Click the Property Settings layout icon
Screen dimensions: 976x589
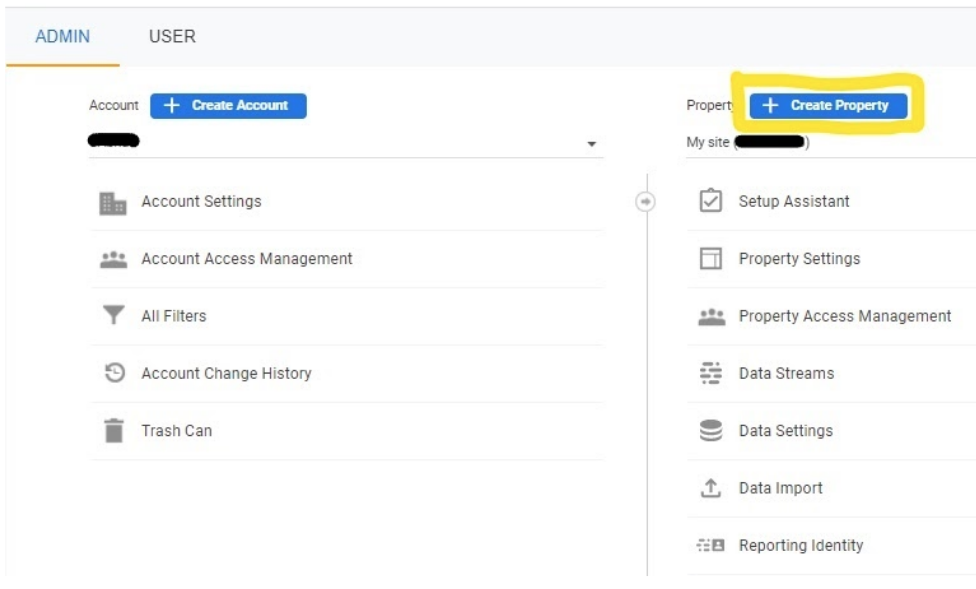coord(710,259)
